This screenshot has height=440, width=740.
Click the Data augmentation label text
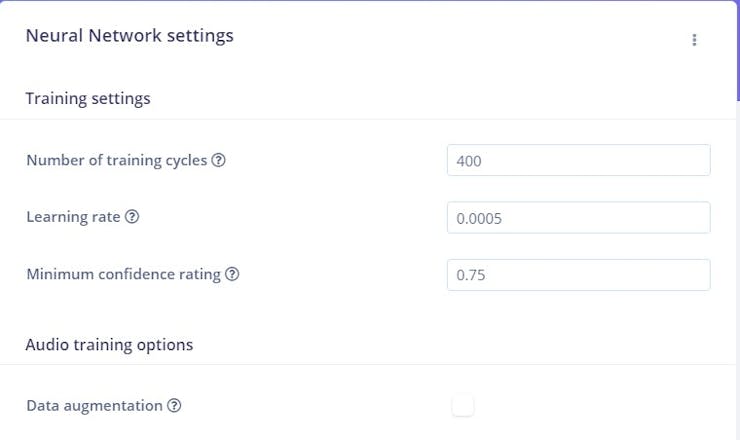[x=94, y=406]
